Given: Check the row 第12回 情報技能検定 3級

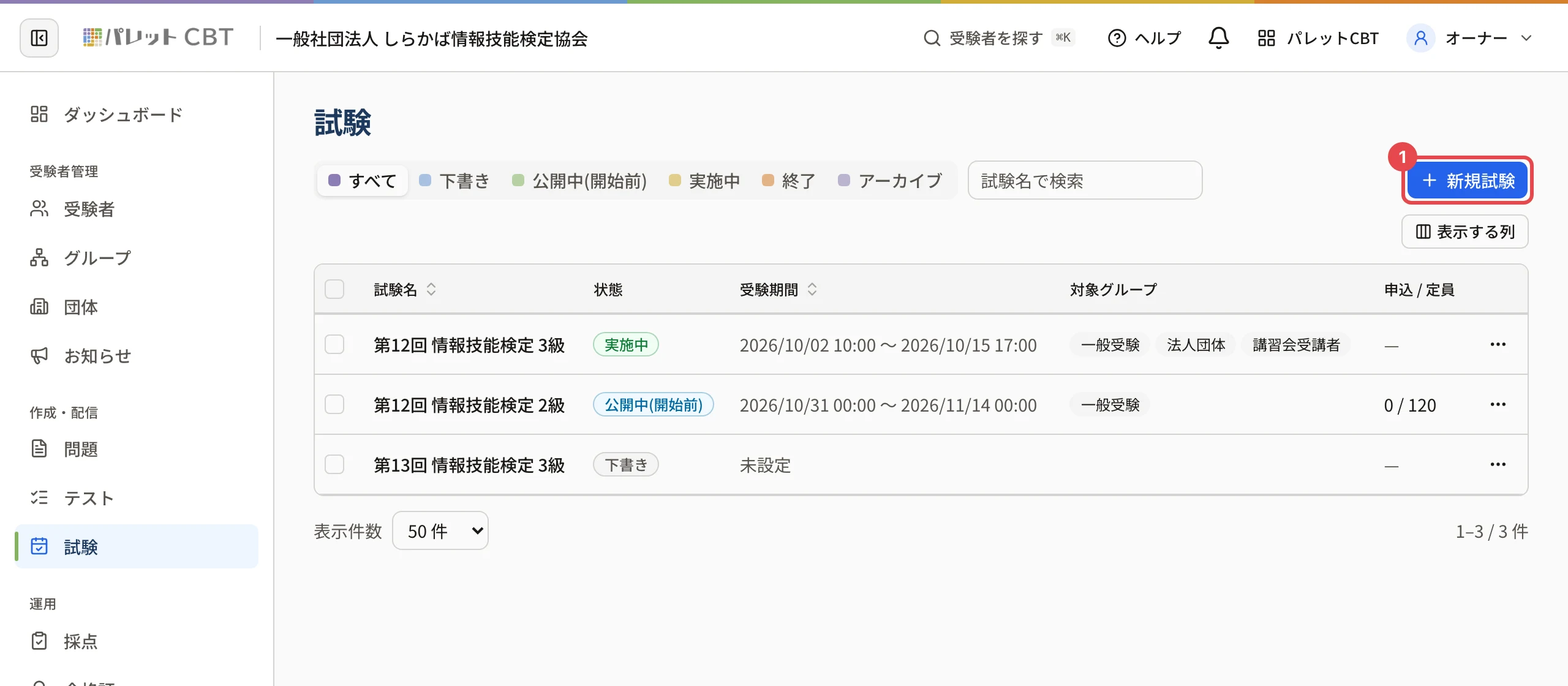Looking at the screenshot, I should click(x=334, y=344).
